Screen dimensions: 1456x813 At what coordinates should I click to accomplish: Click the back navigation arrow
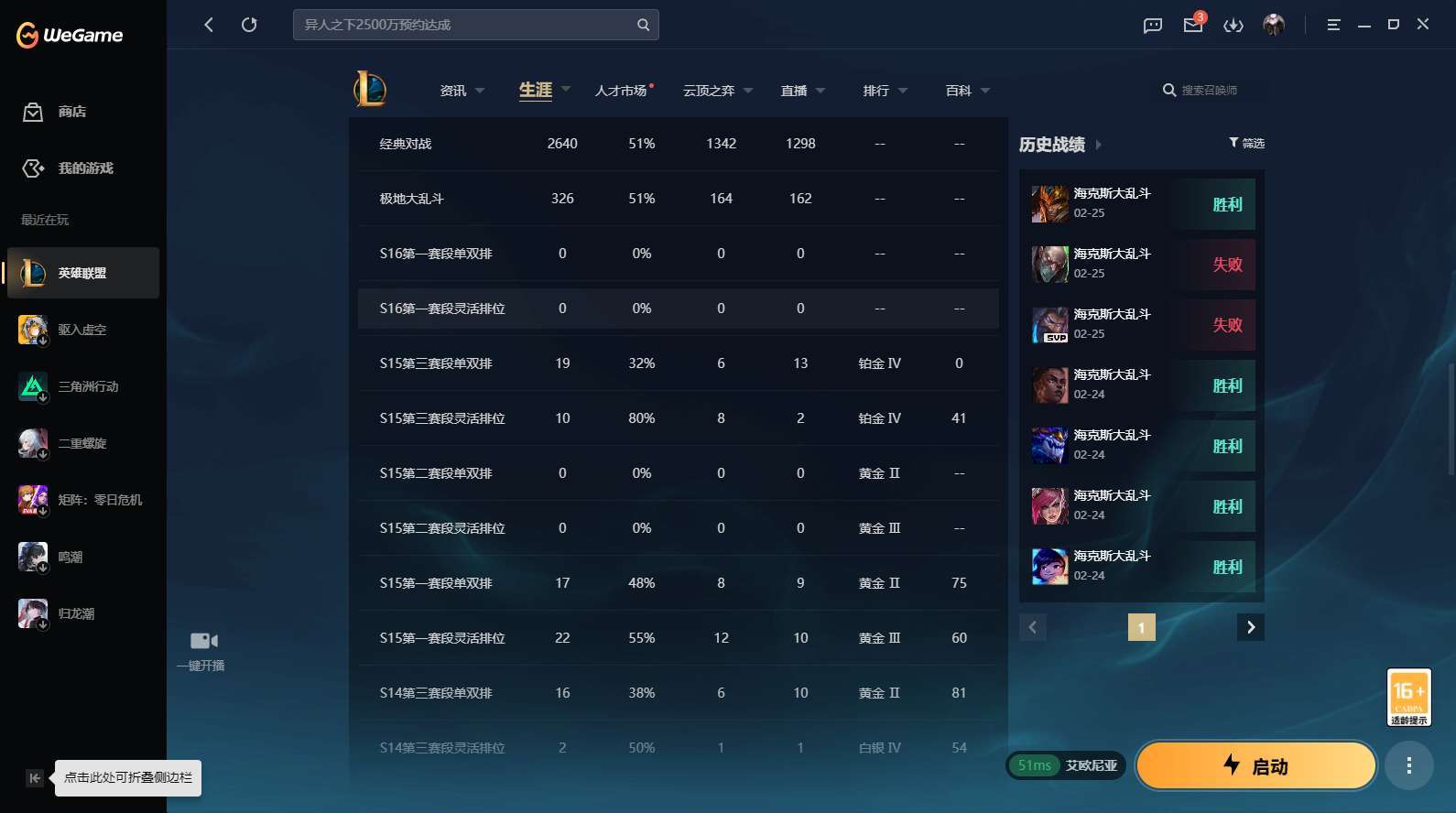209,25
